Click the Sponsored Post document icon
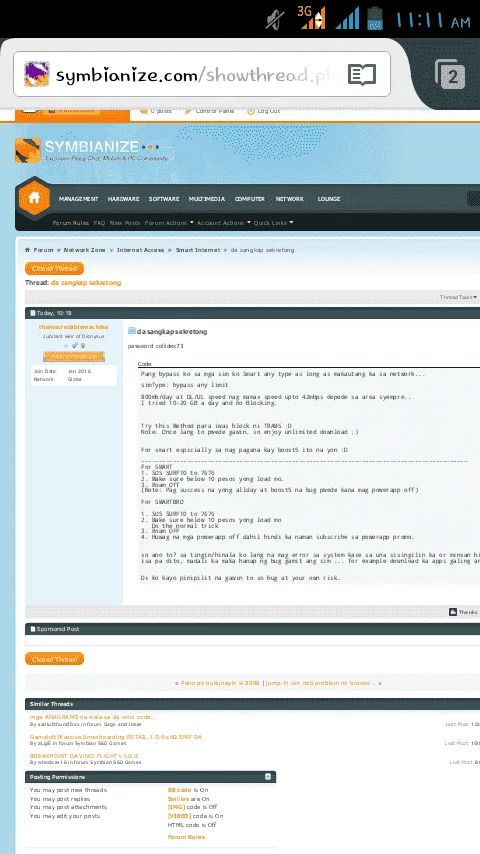 click(33, 629)
